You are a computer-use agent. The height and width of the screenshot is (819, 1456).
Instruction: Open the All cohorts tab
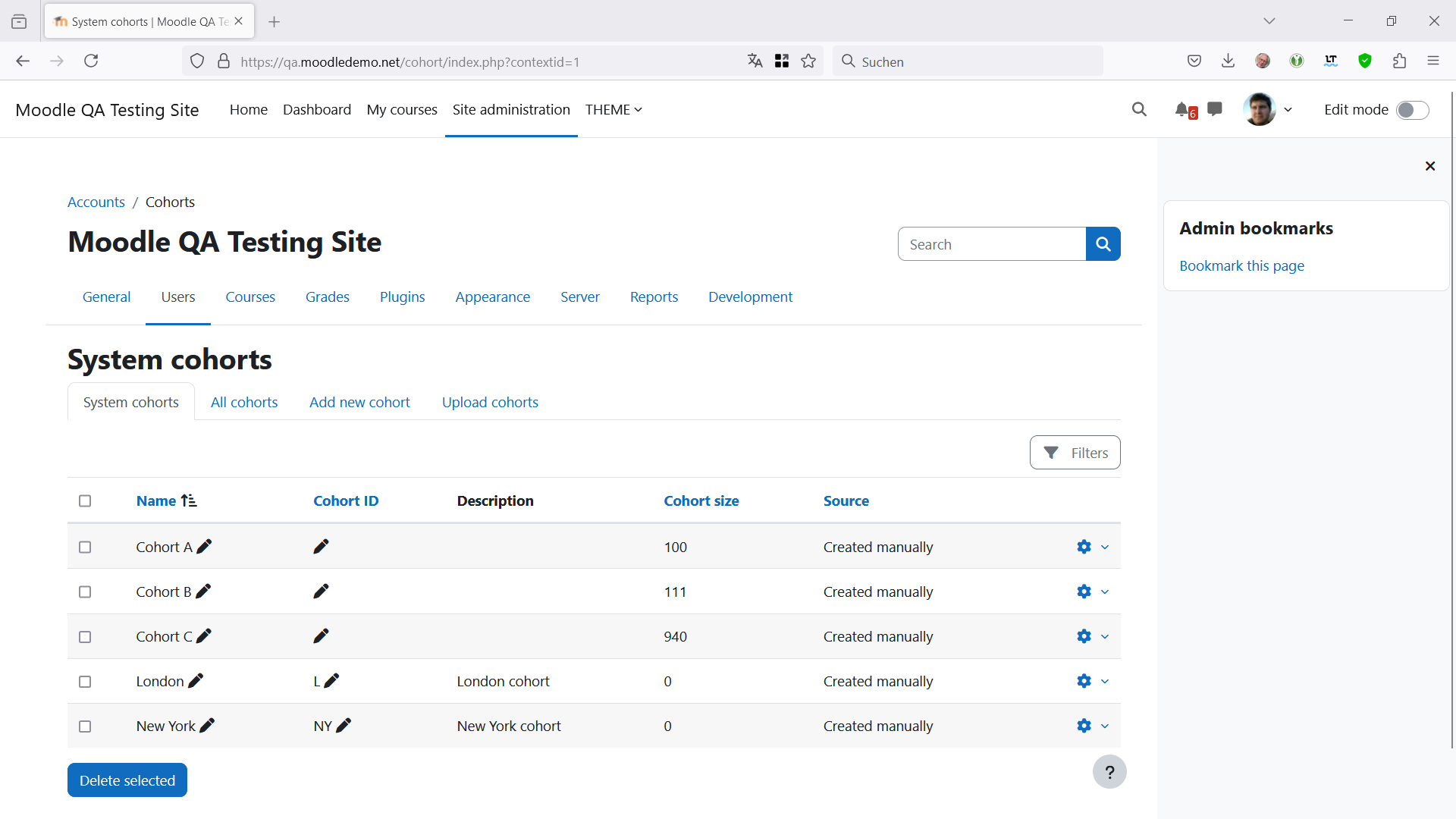click(244, 402)
